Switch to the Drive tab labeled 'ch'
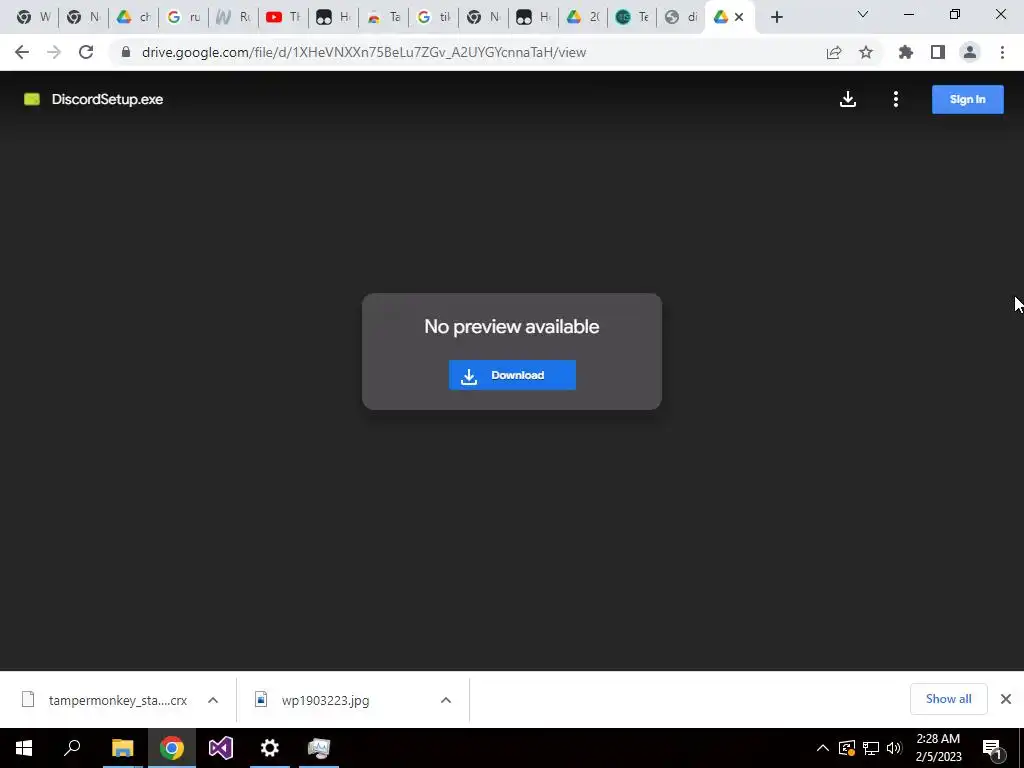 (133, 17)
